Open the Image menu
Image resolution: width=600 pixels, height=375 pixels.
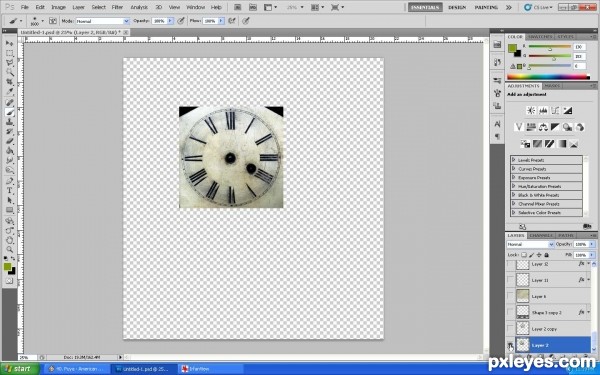(59, 7)
